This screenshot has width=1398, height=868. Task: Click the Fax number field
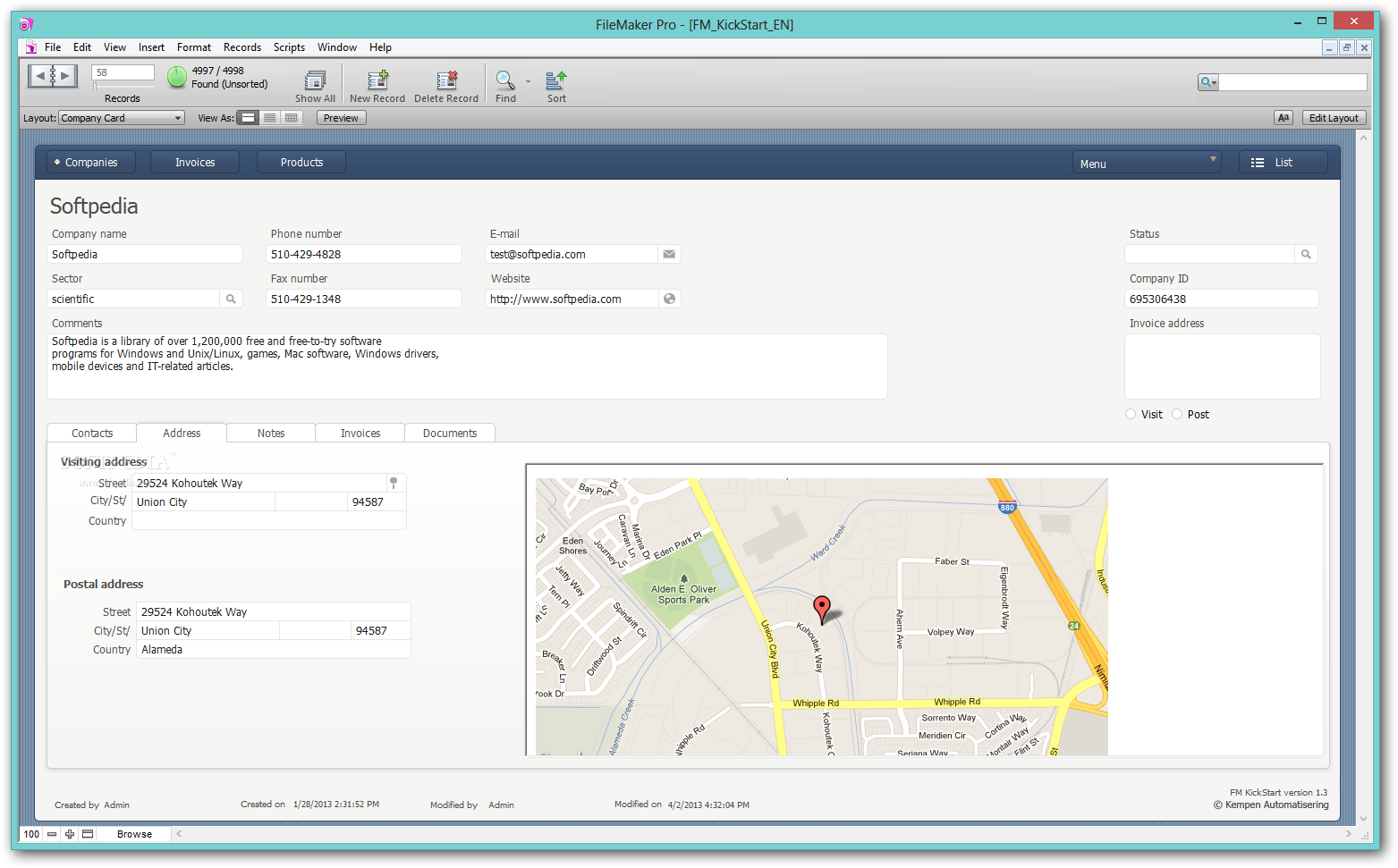pyautogui.click(x=364, y=299)
